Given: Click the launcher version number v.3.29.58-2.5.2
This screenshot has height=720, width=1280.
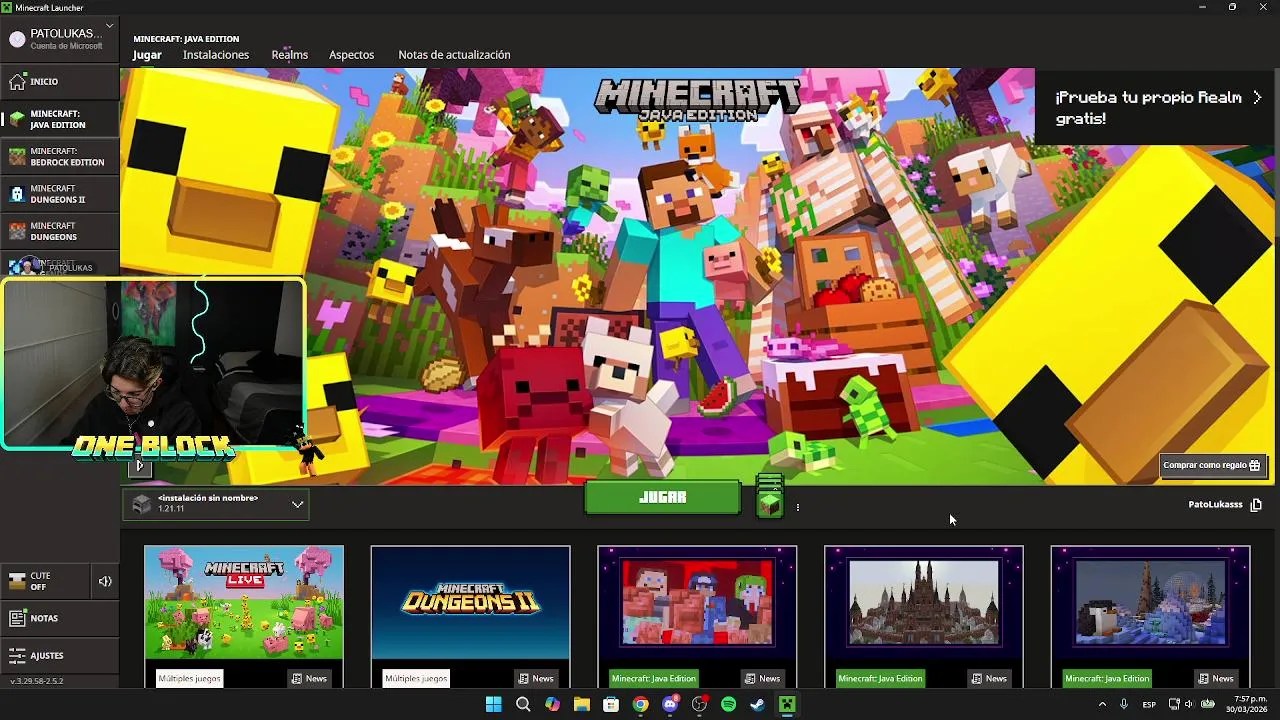Looking at the screenshot, I should (37, 681).
